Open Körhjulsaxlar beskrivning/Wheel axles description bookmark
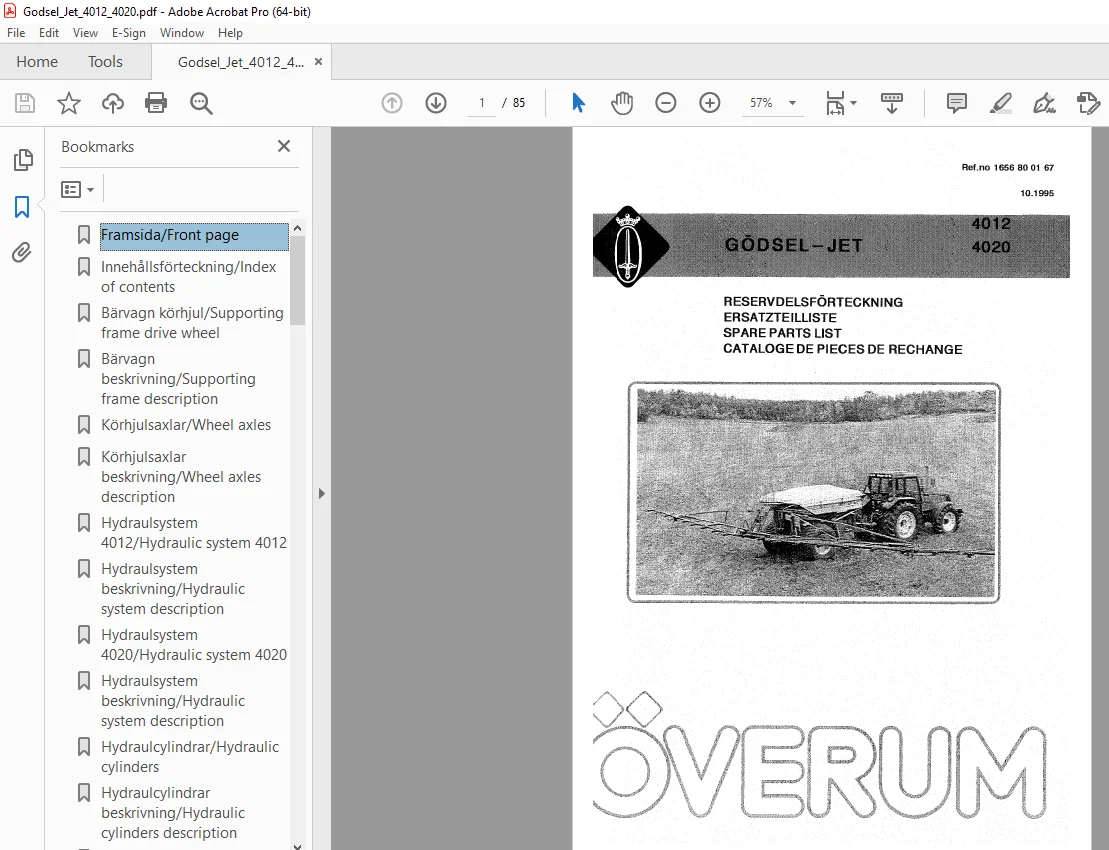This screenshot has width=1109, height=850. pyautogui.click(x=181, y=477)
